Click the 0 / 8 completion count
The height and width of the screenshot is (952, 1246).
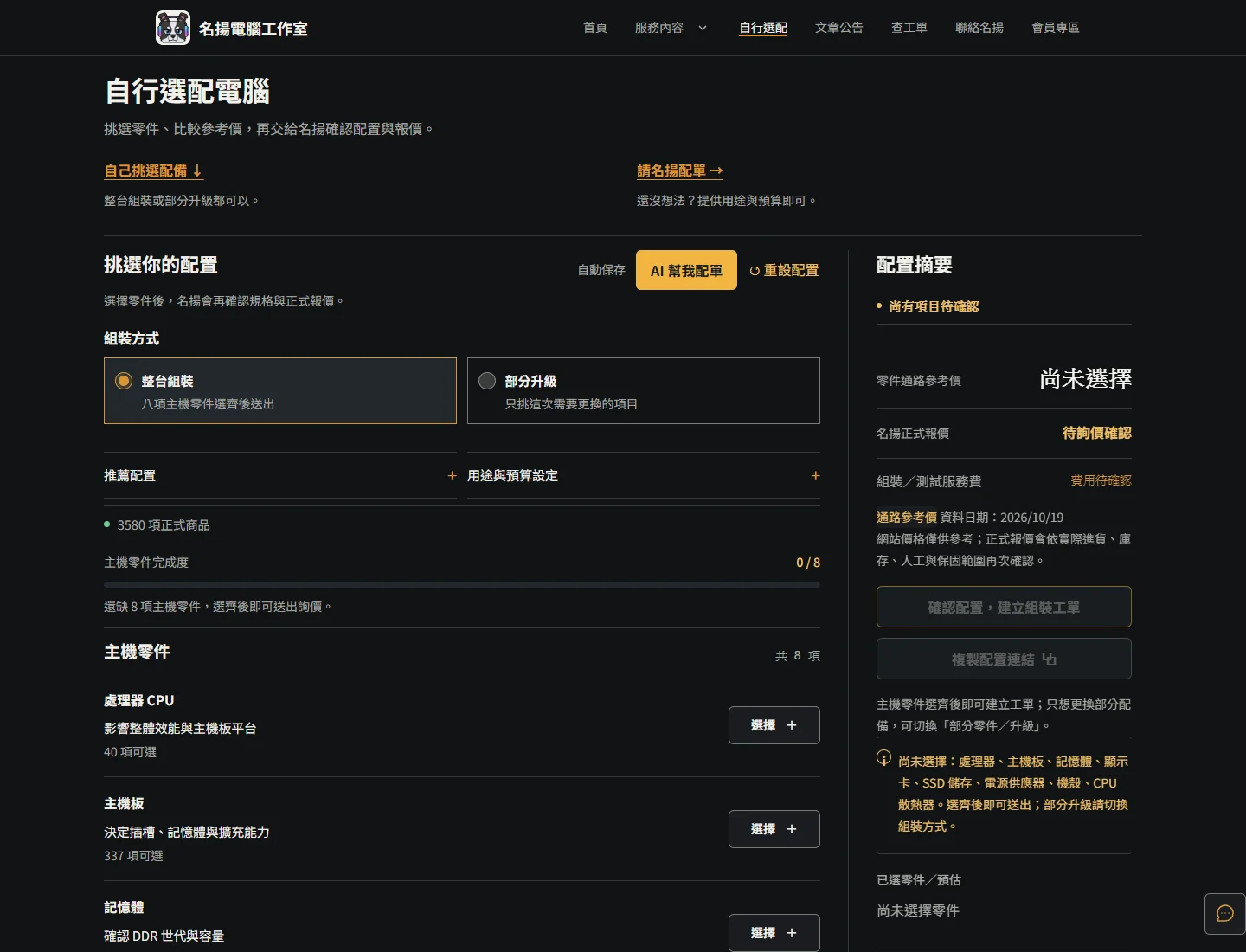tap(808, 563)
